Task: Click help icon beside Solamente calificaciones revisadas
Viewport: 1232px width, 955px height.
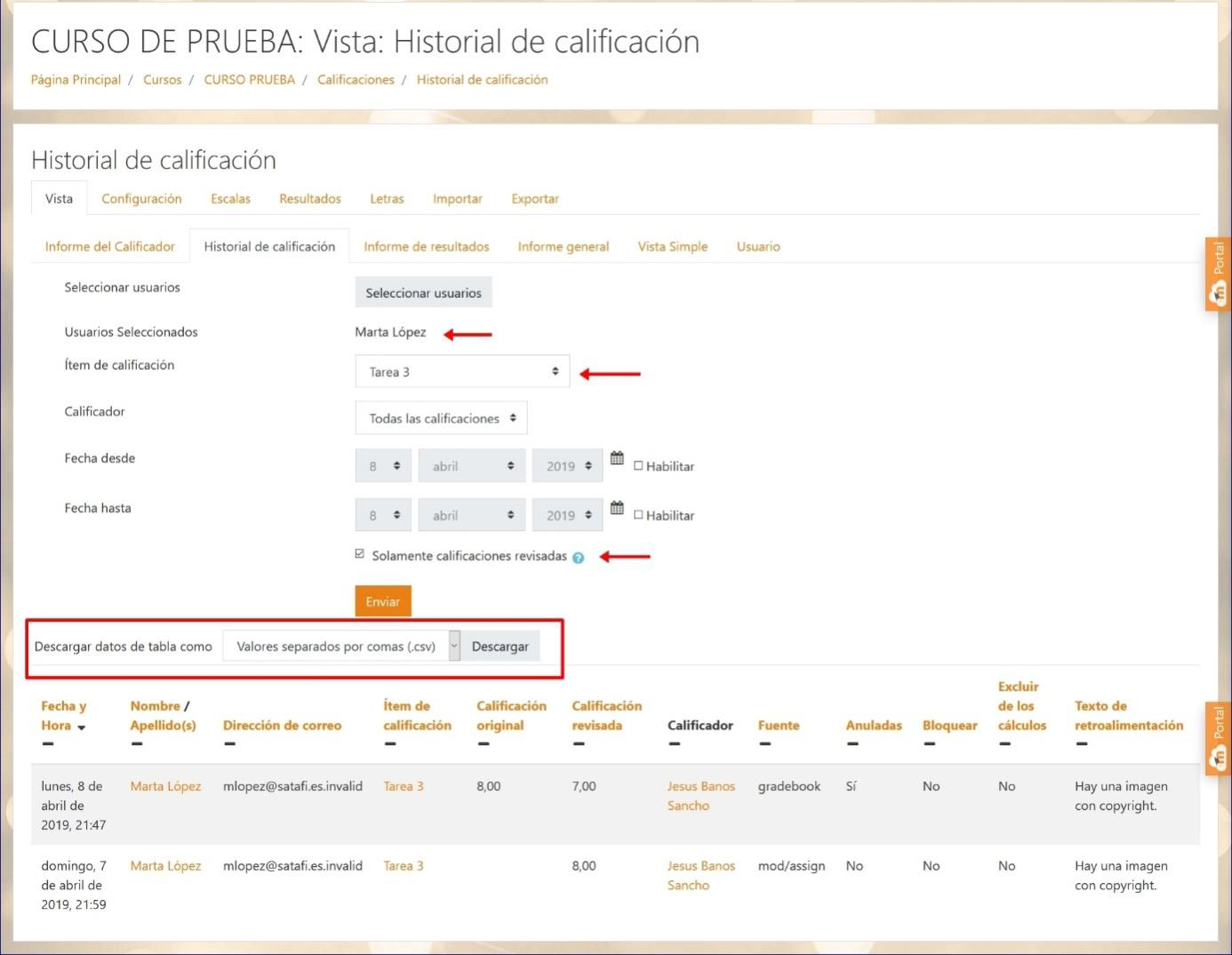Action: point(579,558)
